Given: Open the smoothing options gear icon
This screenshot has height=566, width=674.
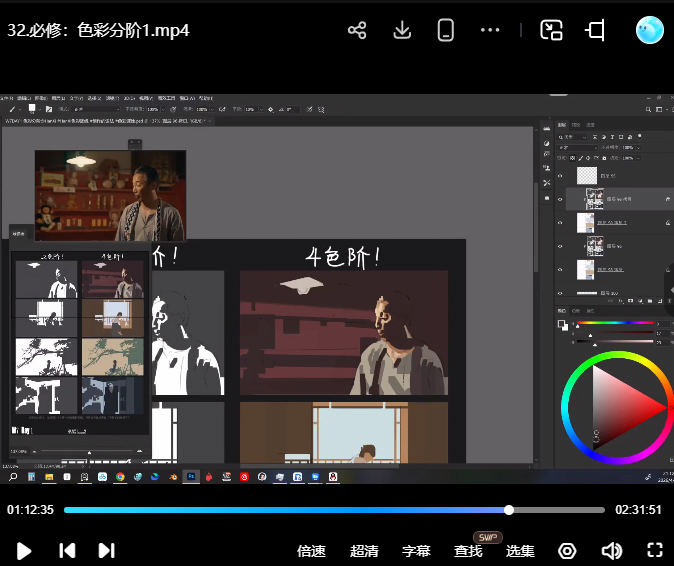Looking at the screenshot, I should point(270,109).
